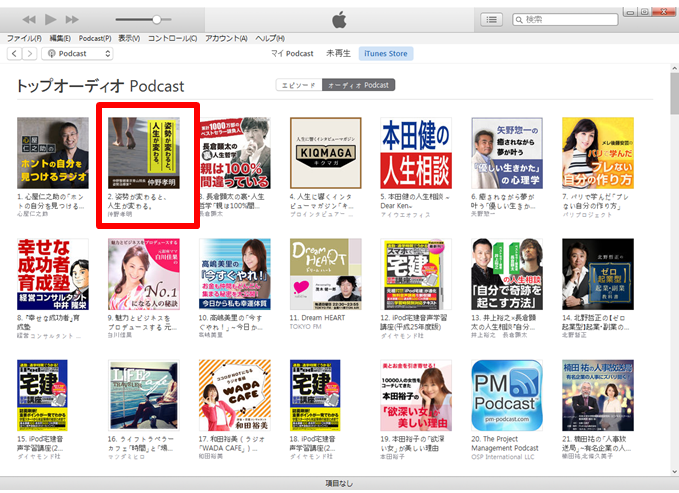This screenshot has height=493, width=679.
Task: Select the エピソード segment toggle
Action: click(x=299, y=85)
